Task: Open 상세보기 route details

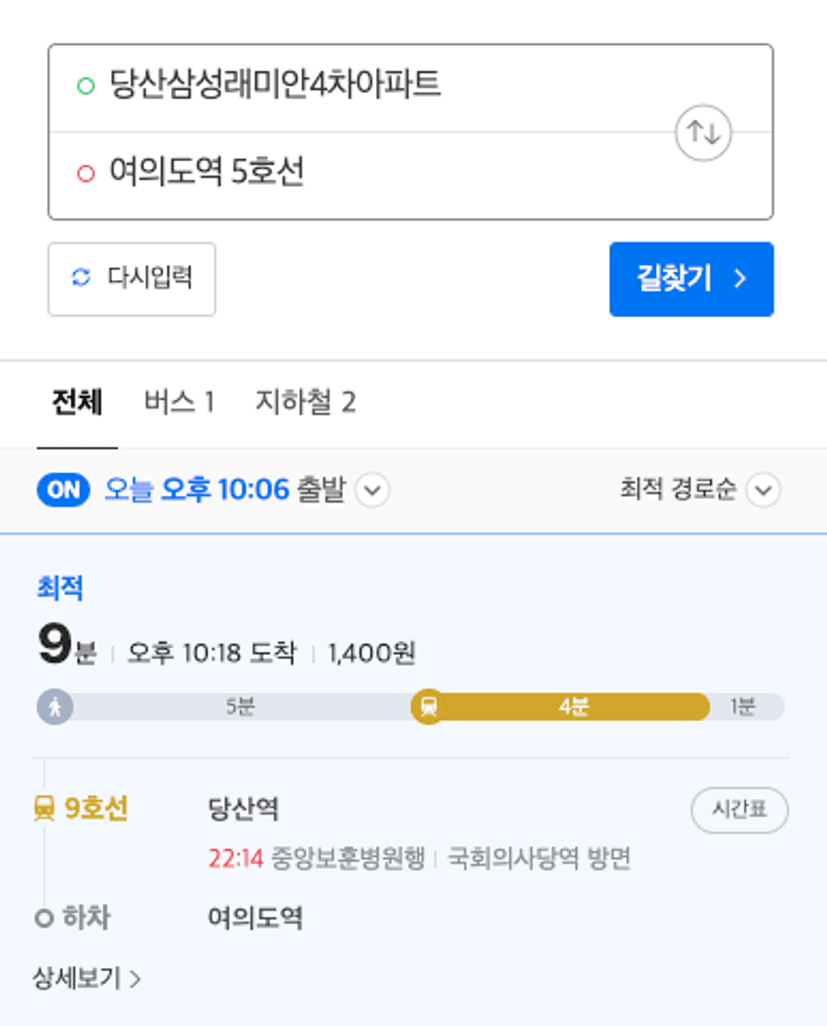Action: tap(86, 979)
